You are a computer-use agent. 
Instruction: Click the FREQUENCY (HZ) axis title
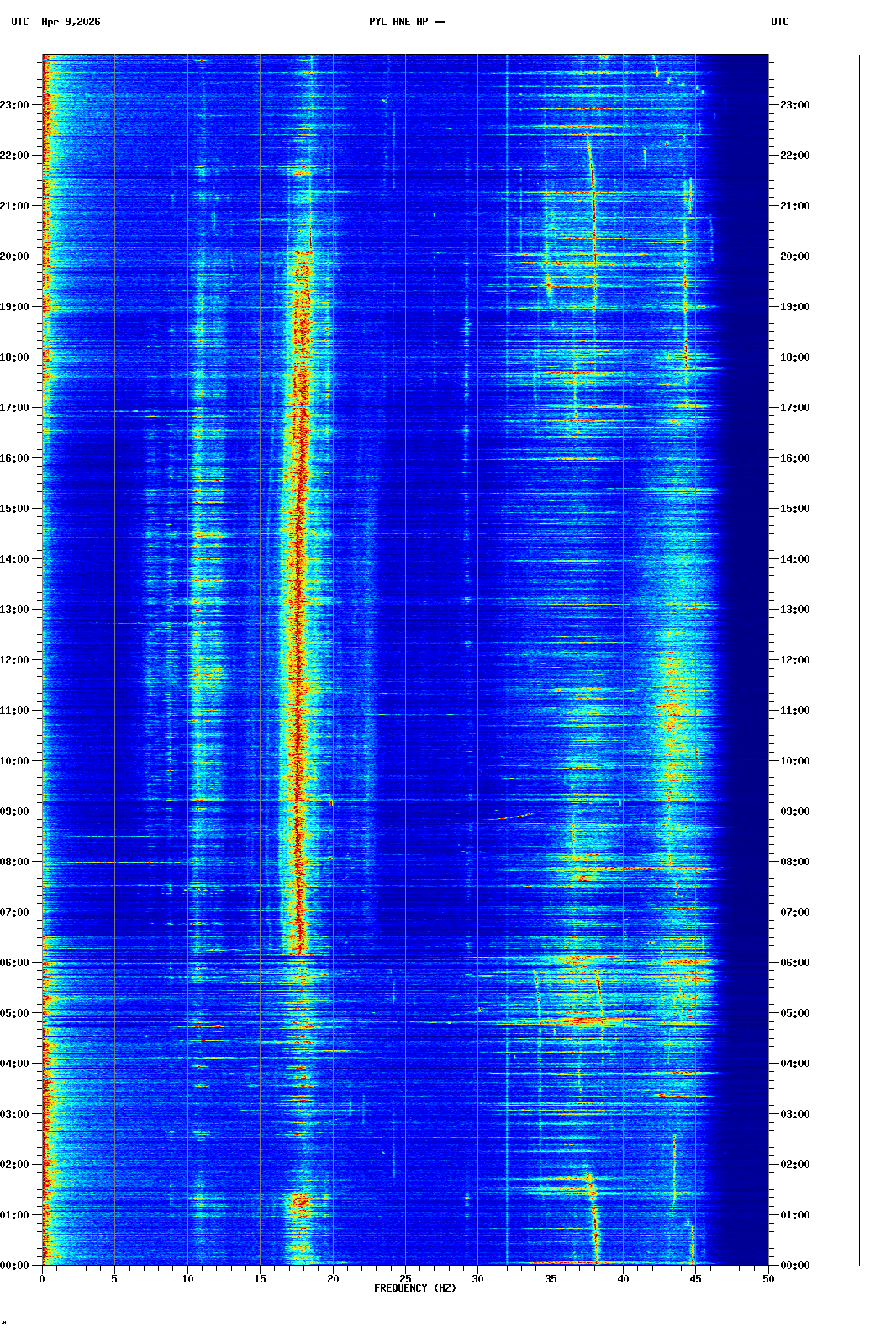(415, 1288)
